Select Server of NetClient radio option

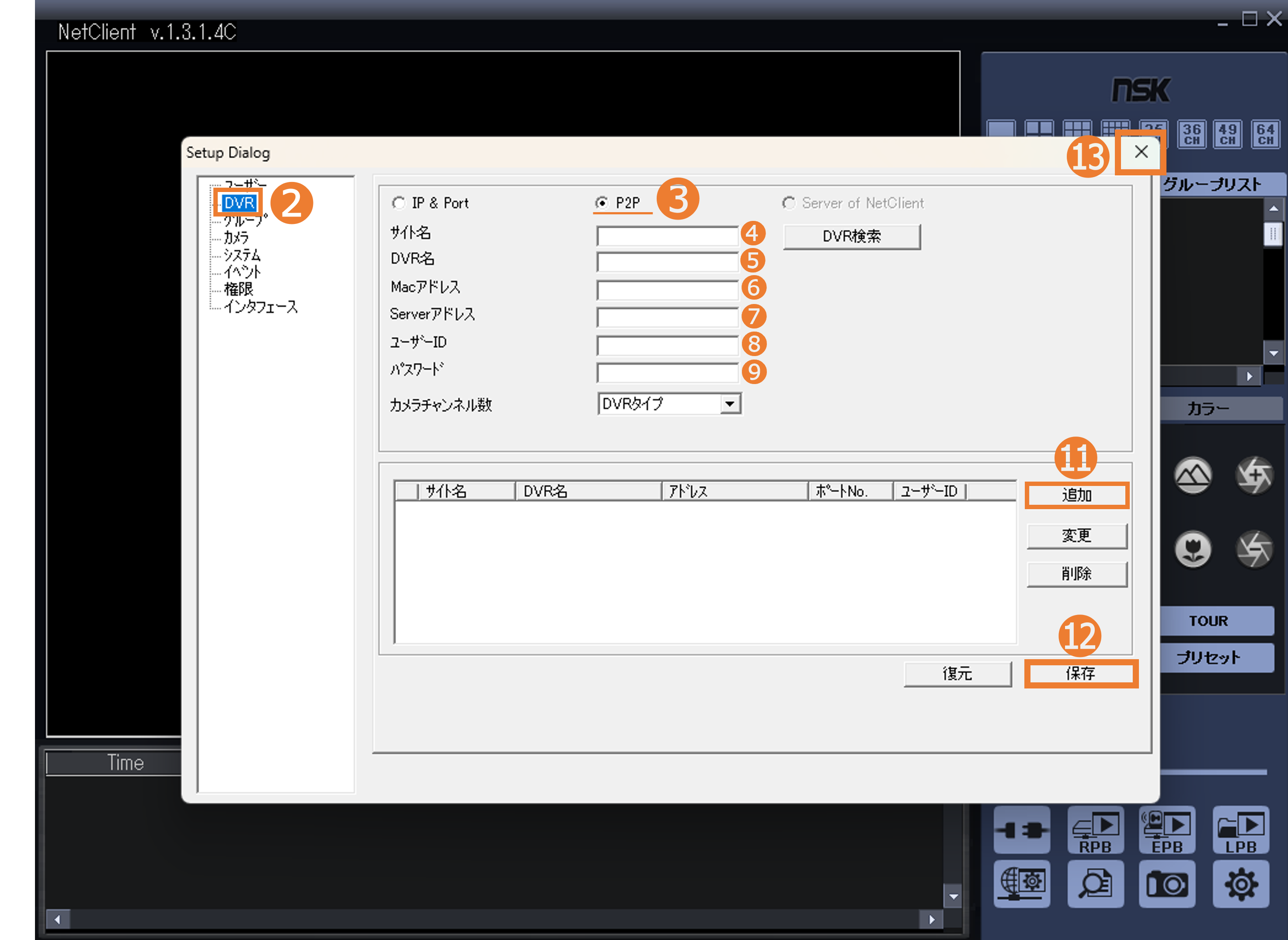(x=789, y=203)
